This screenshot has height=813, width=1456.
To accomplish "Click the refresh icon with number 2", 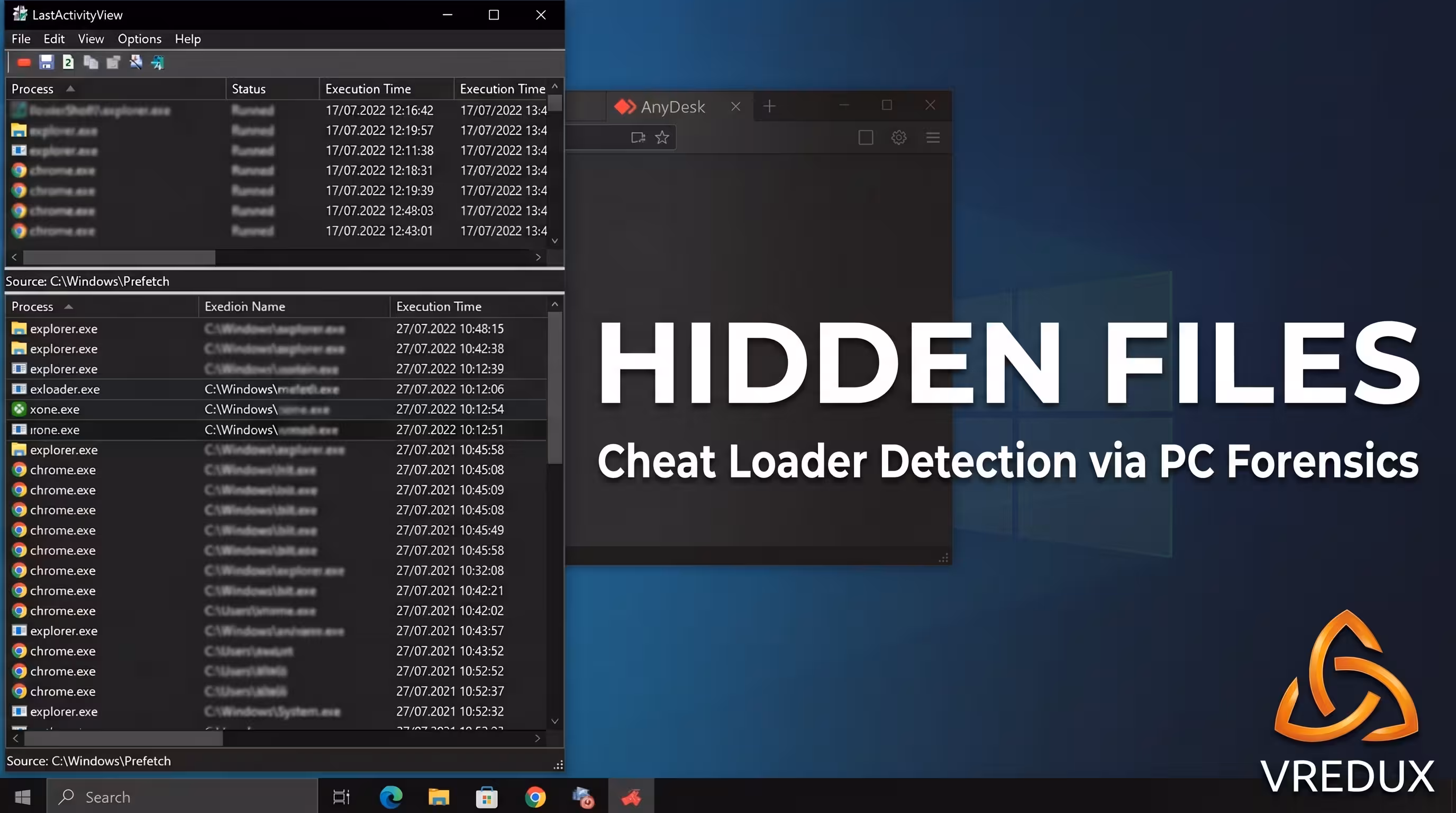I will pos(68,62).
